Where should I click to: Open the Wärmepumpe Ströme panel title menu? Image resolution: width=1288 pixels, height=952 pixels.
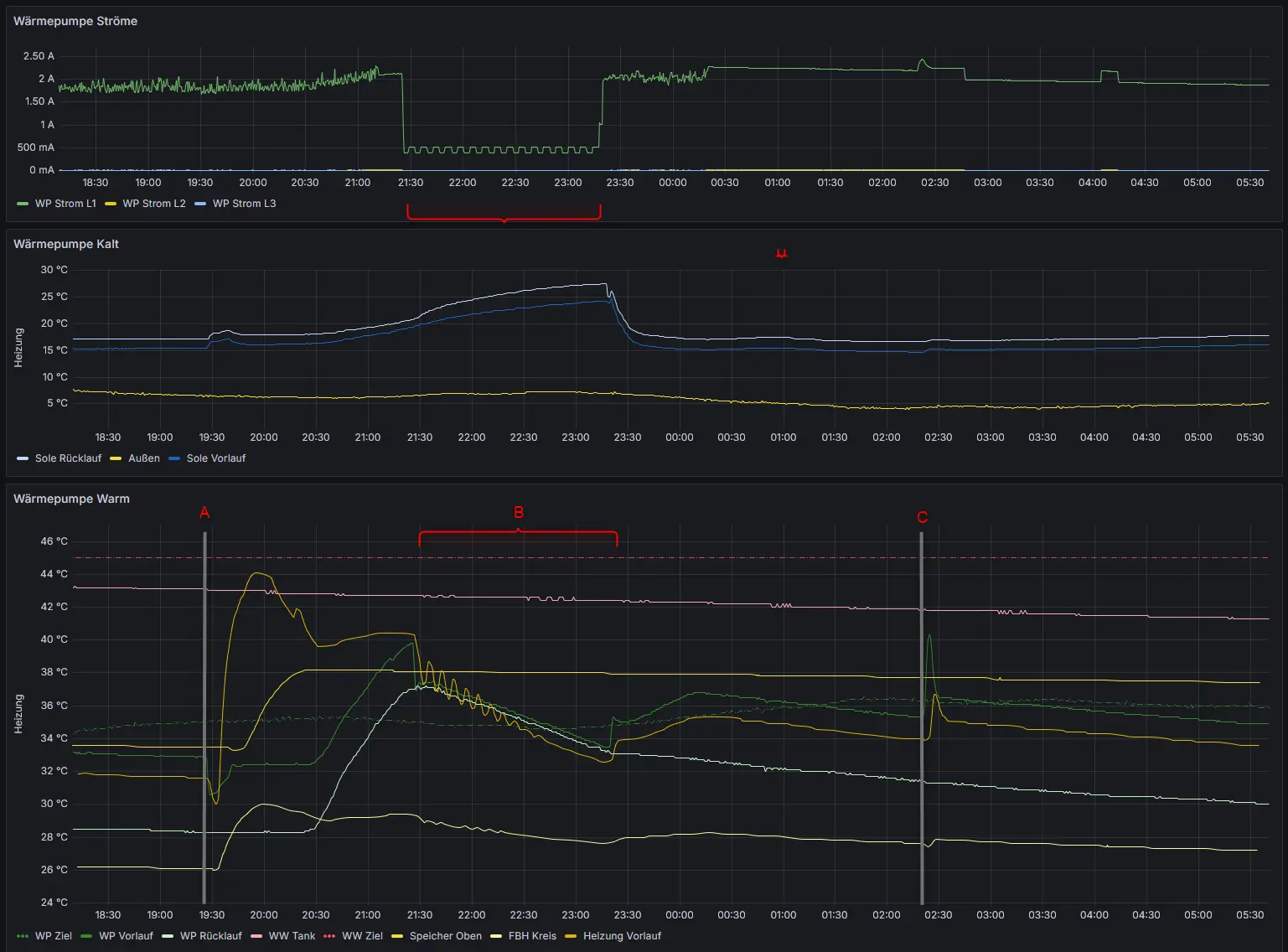75,21
